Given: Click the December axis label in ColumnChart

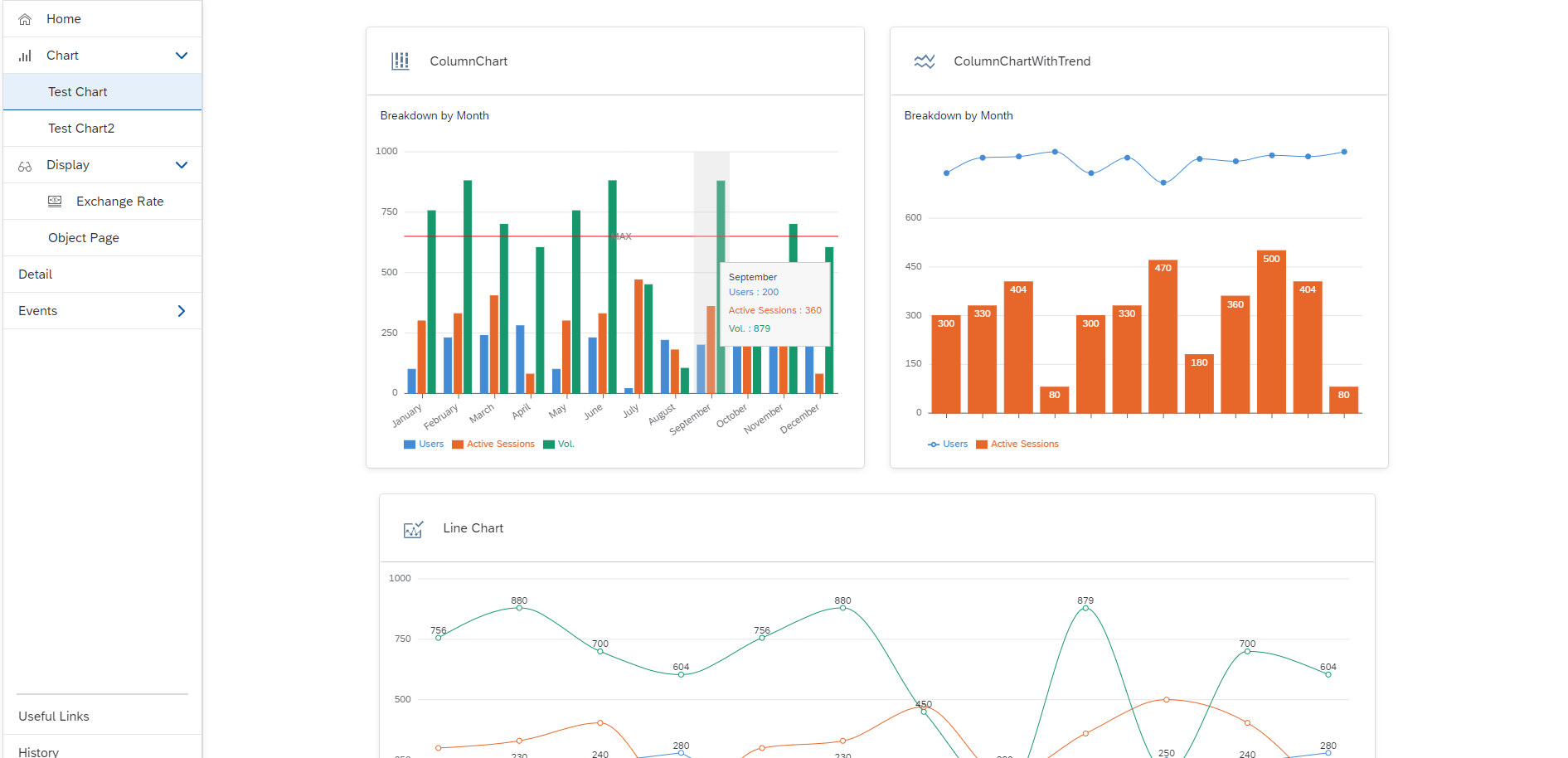Looking at the screenshot, I should (x=800, y=419).
